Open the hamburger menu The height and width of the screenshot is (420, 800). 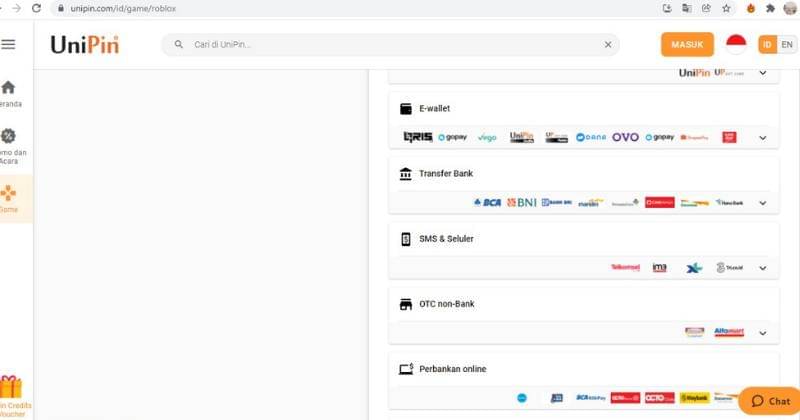(9, 44)
